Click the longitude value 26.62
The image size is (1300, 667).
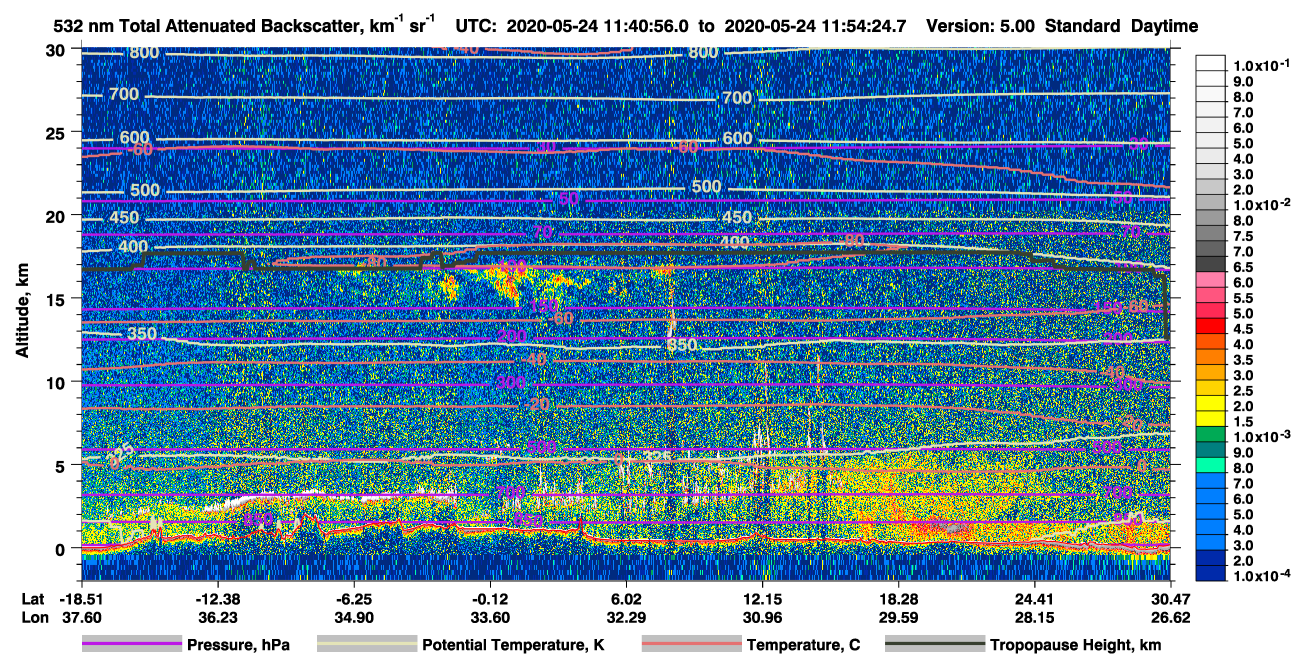(x=1171, y=617)
